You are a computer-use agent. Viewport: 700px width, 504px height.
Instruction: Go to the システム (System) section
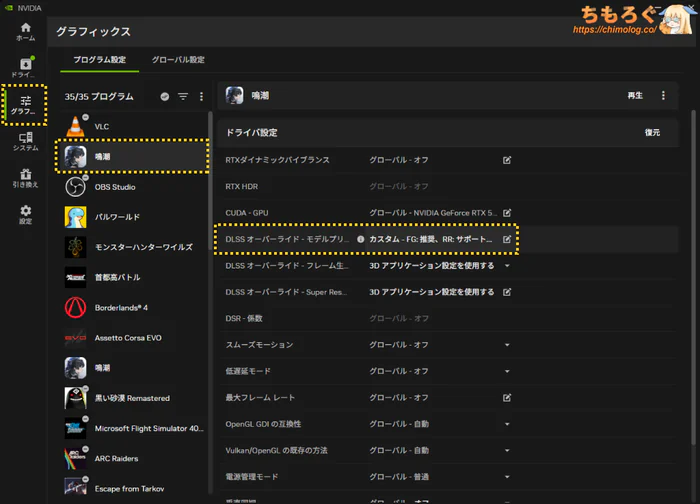click(26, 142)
